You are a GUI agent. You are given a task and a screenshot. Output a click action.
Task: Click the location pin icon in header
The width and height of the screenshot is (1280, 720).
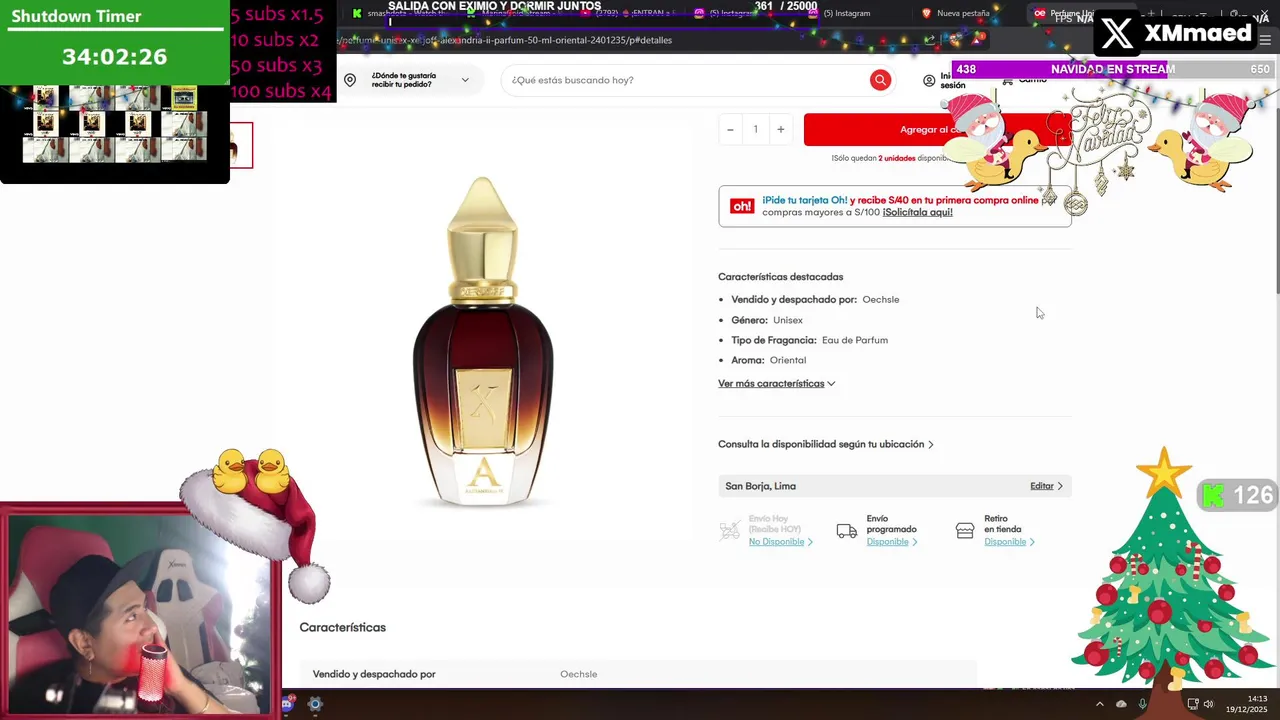click(350, 80)
